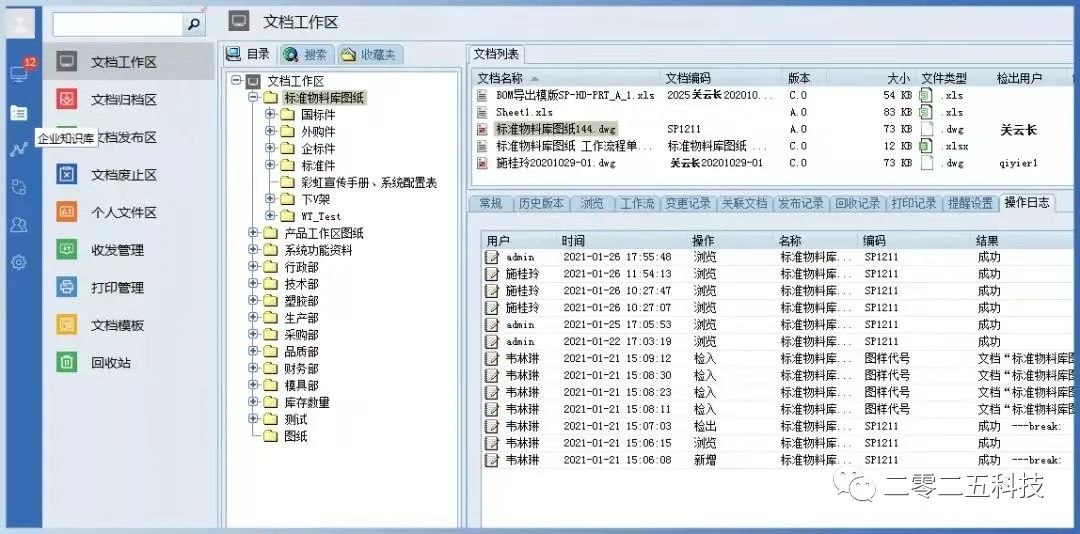Click the search magnifier icon
1080x534 pixels.
pos(194,25)
